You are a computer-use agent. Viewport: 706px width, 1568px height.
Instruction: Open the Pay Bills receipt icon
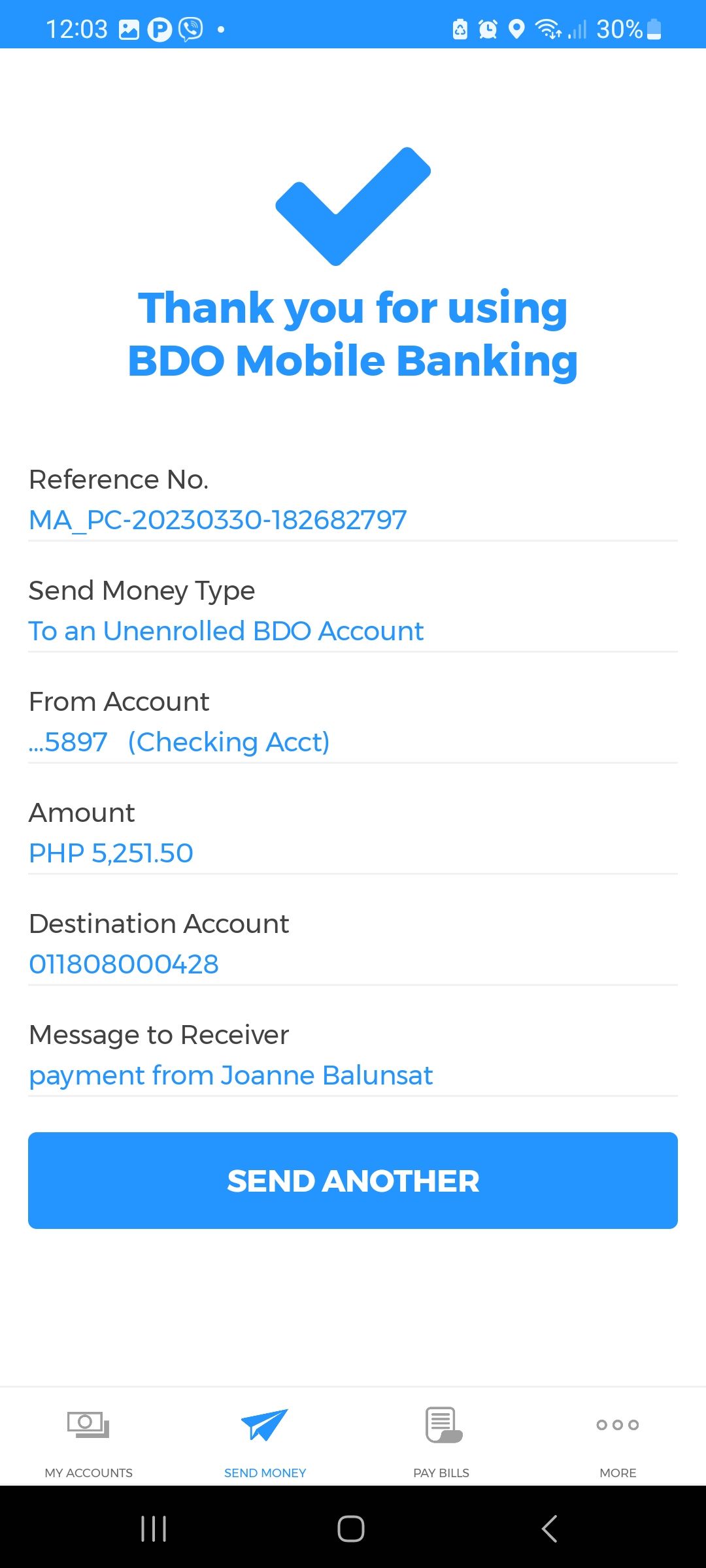(443, 1424)
